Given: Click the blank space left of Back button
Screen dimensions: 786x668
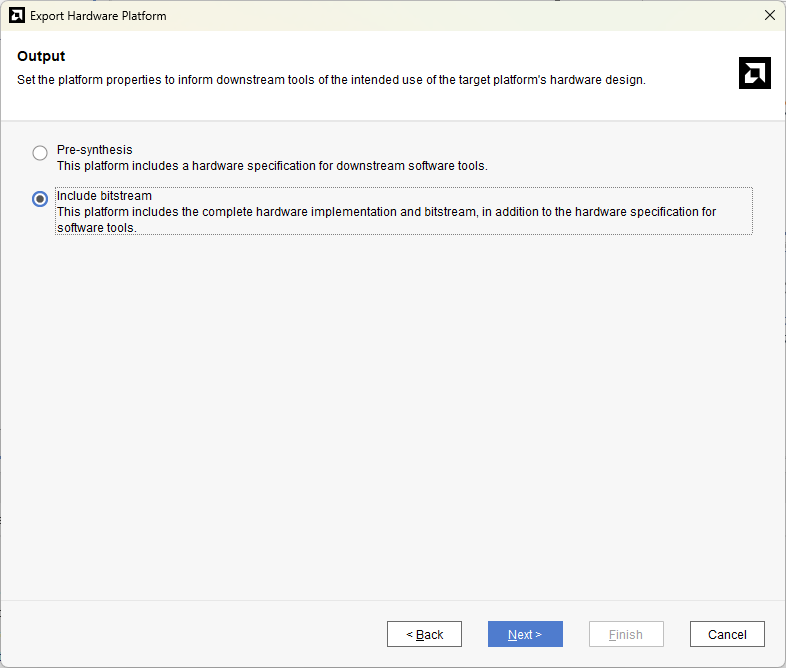Looking at the screenshot, I should (x=200, y=634).
